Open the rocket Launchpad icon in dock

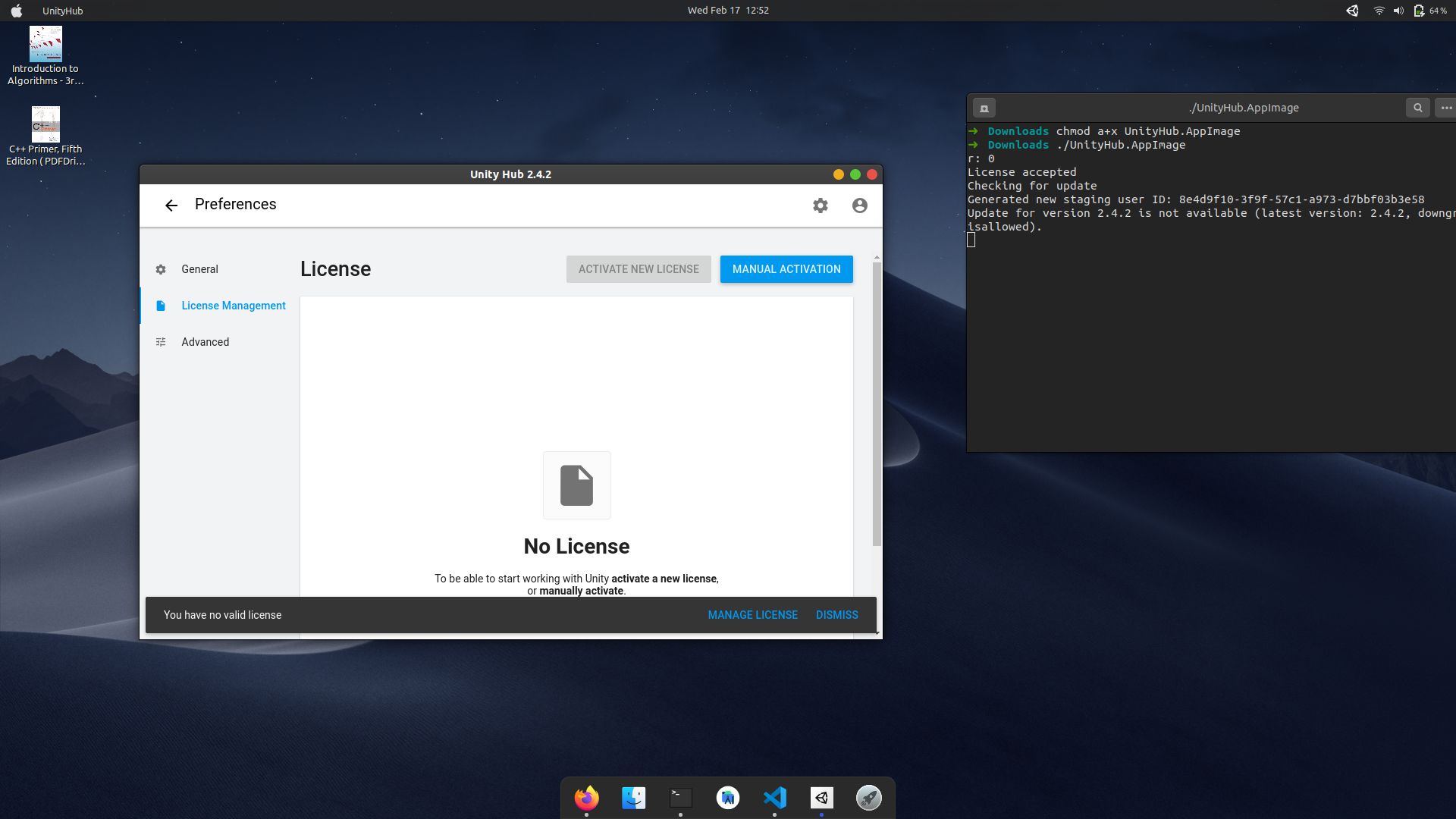tap(869, 798)
